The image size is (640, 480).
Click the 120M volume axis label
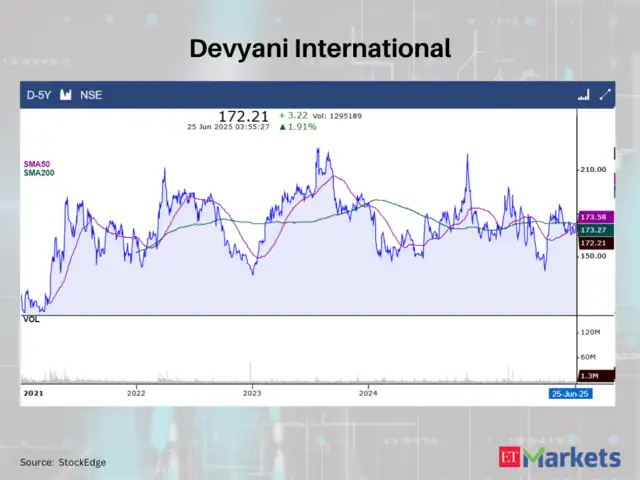pos(590,332)
